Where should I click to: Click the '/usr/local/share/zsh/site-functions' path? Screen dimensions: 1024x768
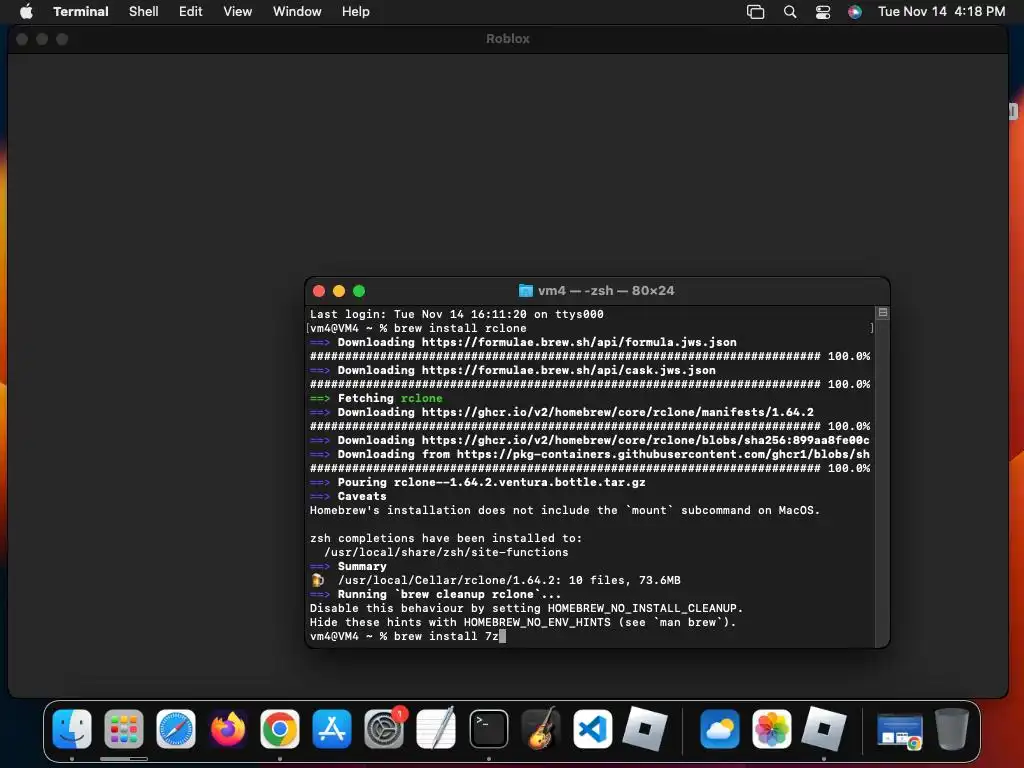(x=446, y=552)
